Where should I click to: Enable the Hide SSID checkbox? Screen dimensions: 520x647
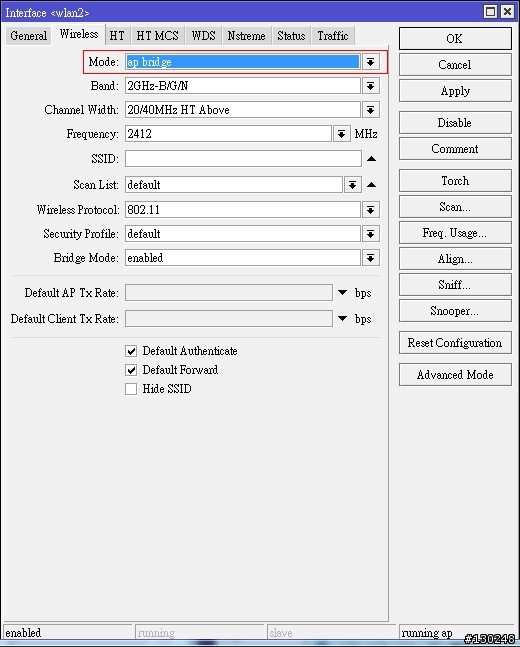coord(131,389)
